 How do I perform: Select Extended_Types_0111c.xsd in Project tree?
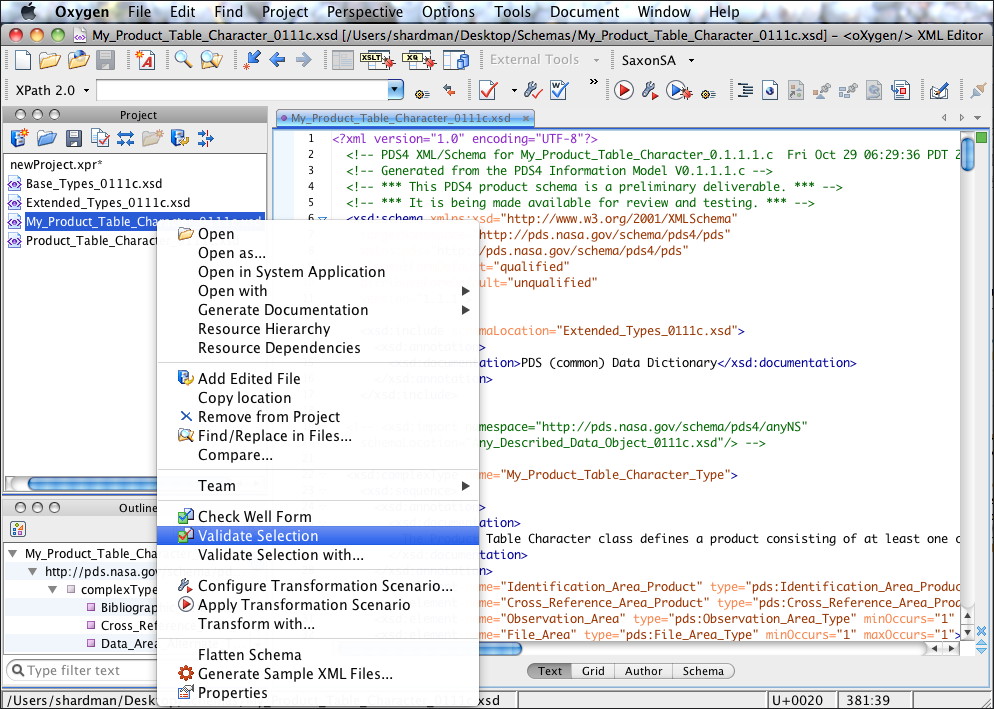pos(108,203)
